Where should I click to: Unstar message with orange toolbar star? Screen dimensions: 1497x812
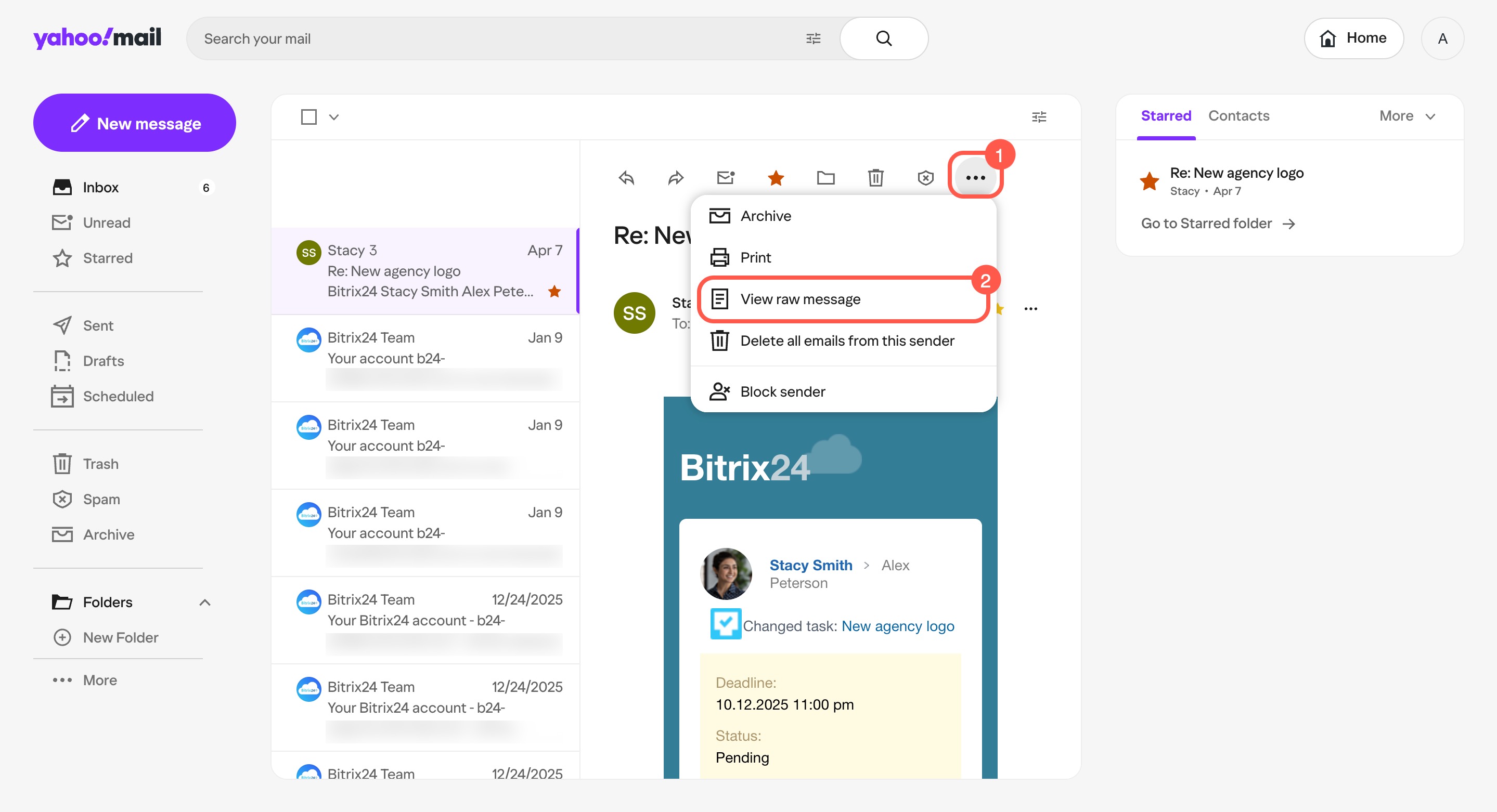(775, 178)
